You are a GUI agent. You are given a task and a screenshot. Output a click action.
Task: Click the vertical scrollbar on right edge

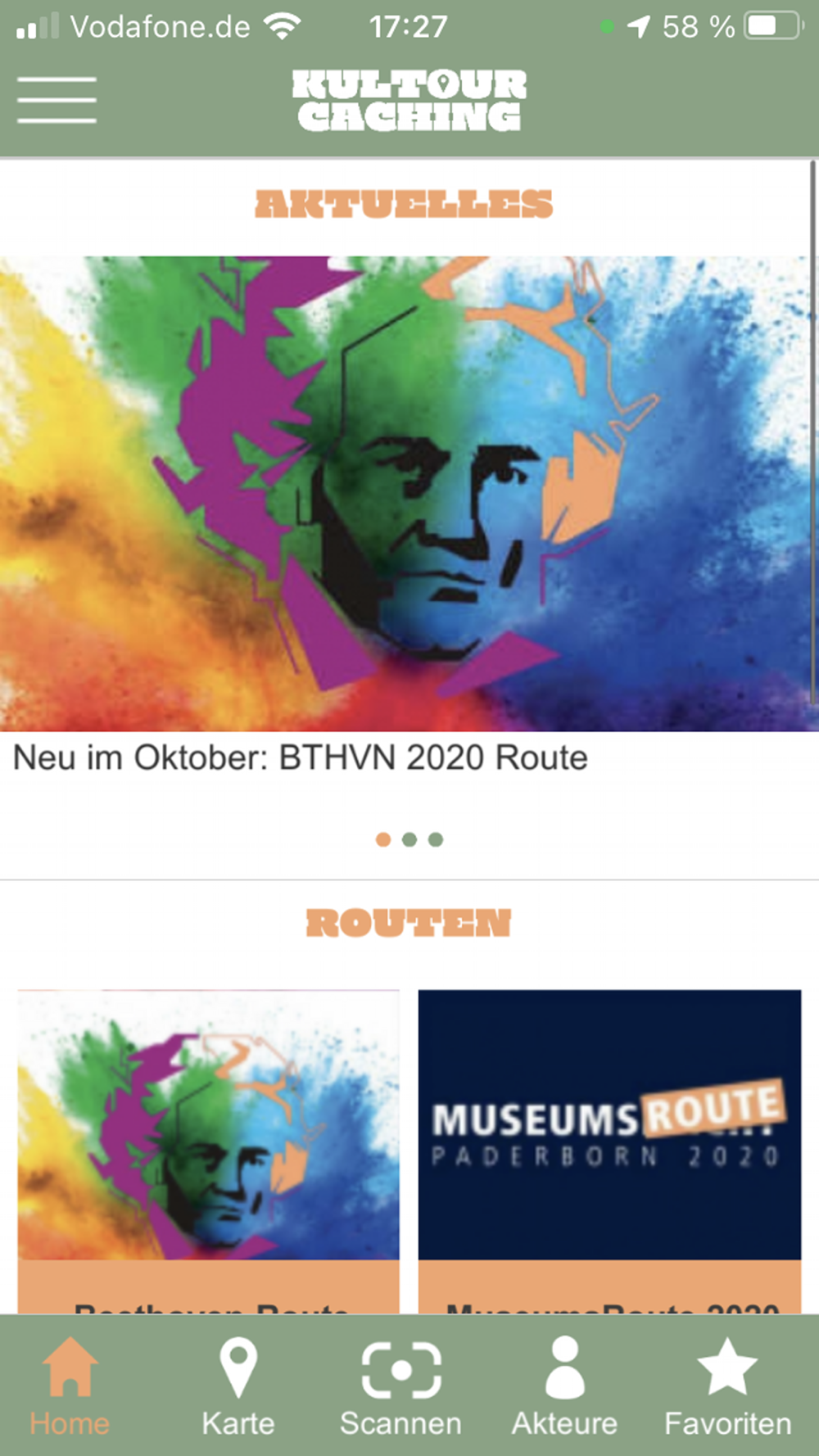813,434
